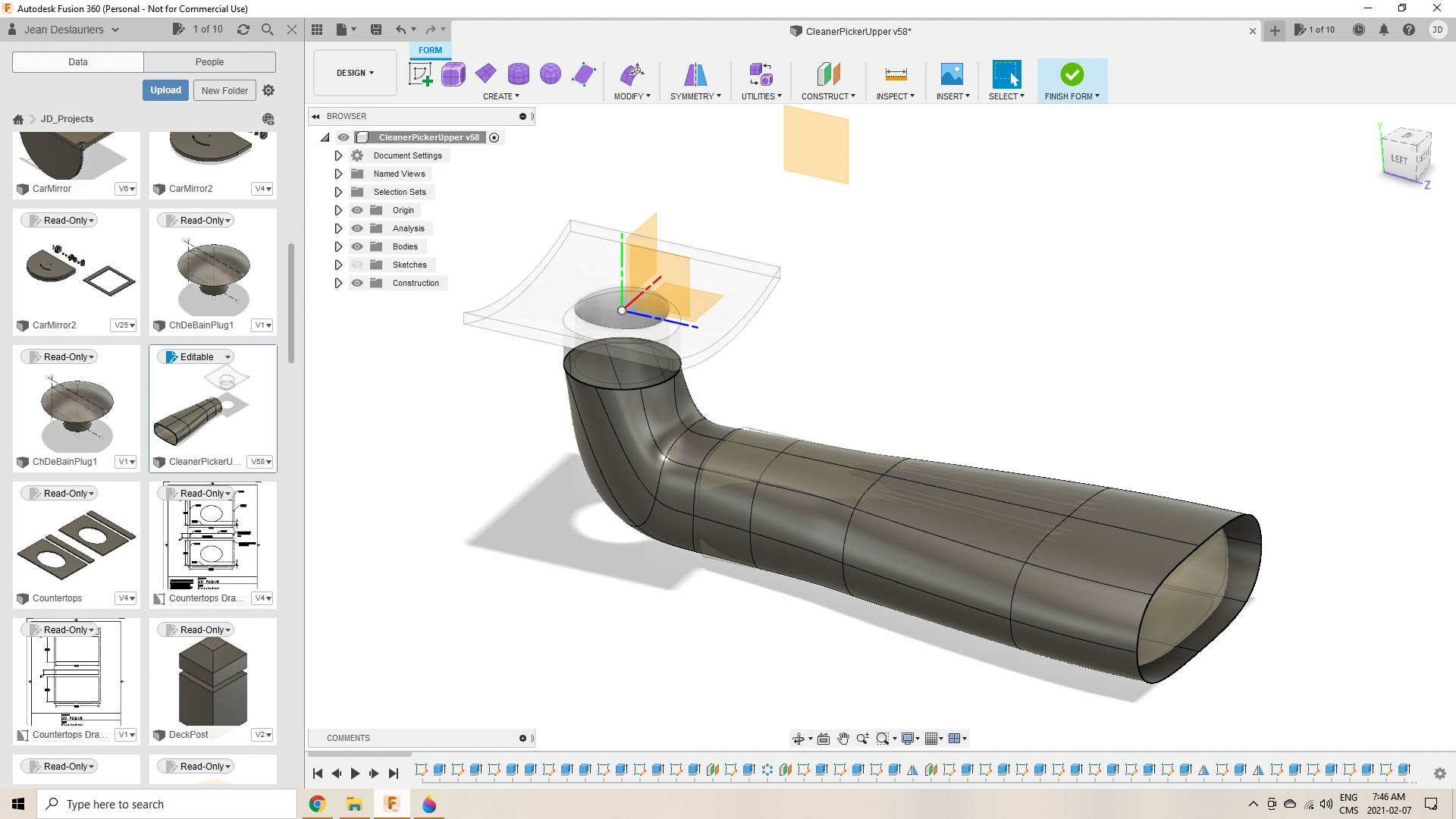1456x819 pixels.
Task: Show the Sketches folder via eye icon
Action: [357, 265]
